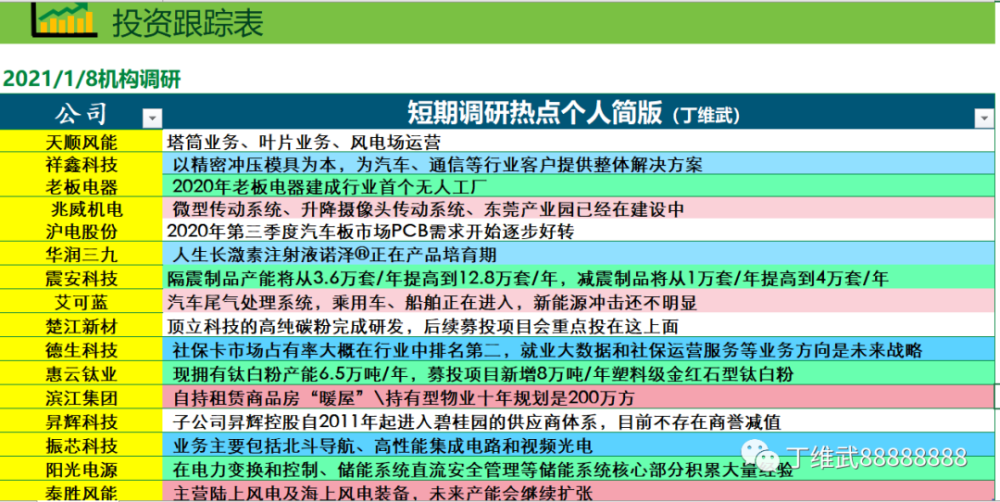Click the cell about 汽车板市场PCB需求
This screenshot has height=502, width=1000.
[579, 230]
